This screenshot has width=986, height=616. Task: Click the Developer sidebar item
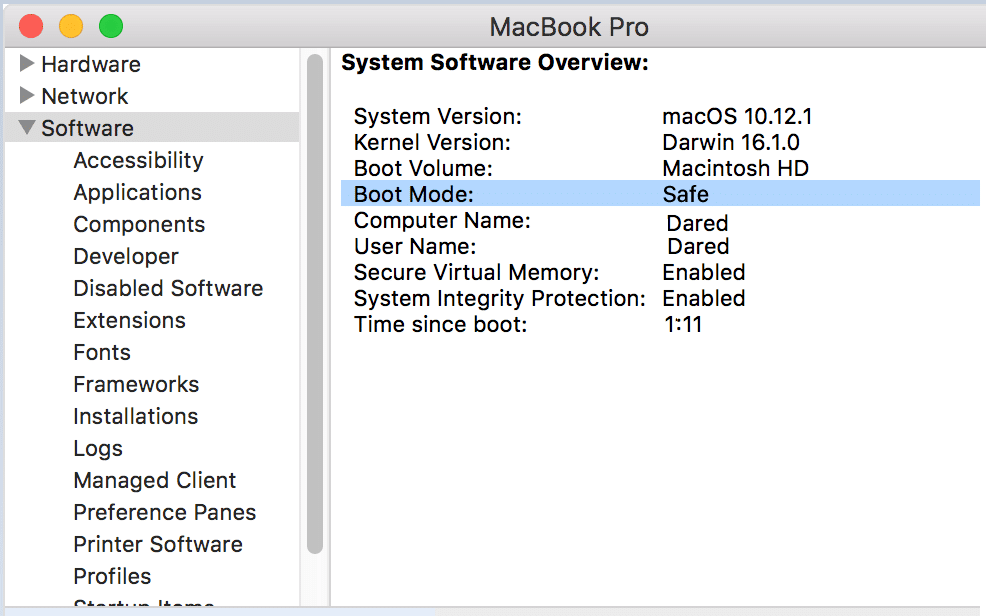pyautogui.click(x=126, y=256)
